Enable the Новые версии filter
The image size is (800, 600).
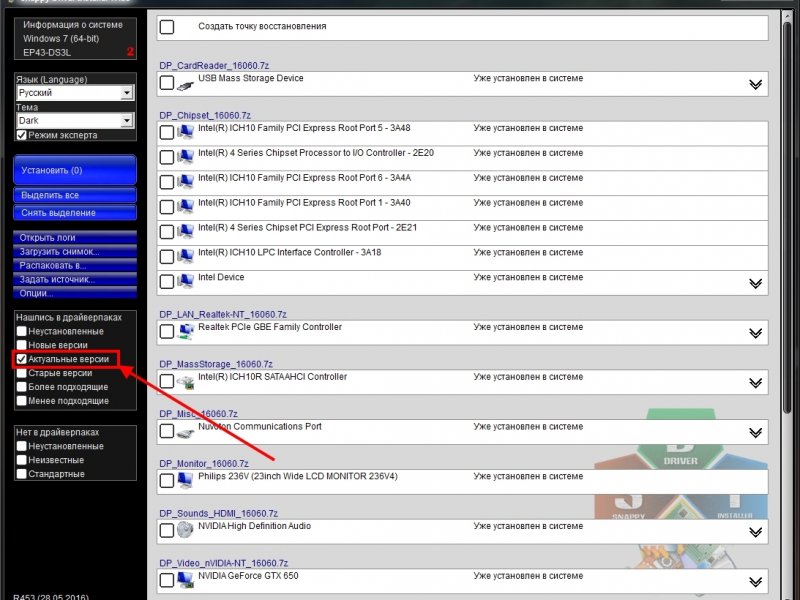[21, 345]
